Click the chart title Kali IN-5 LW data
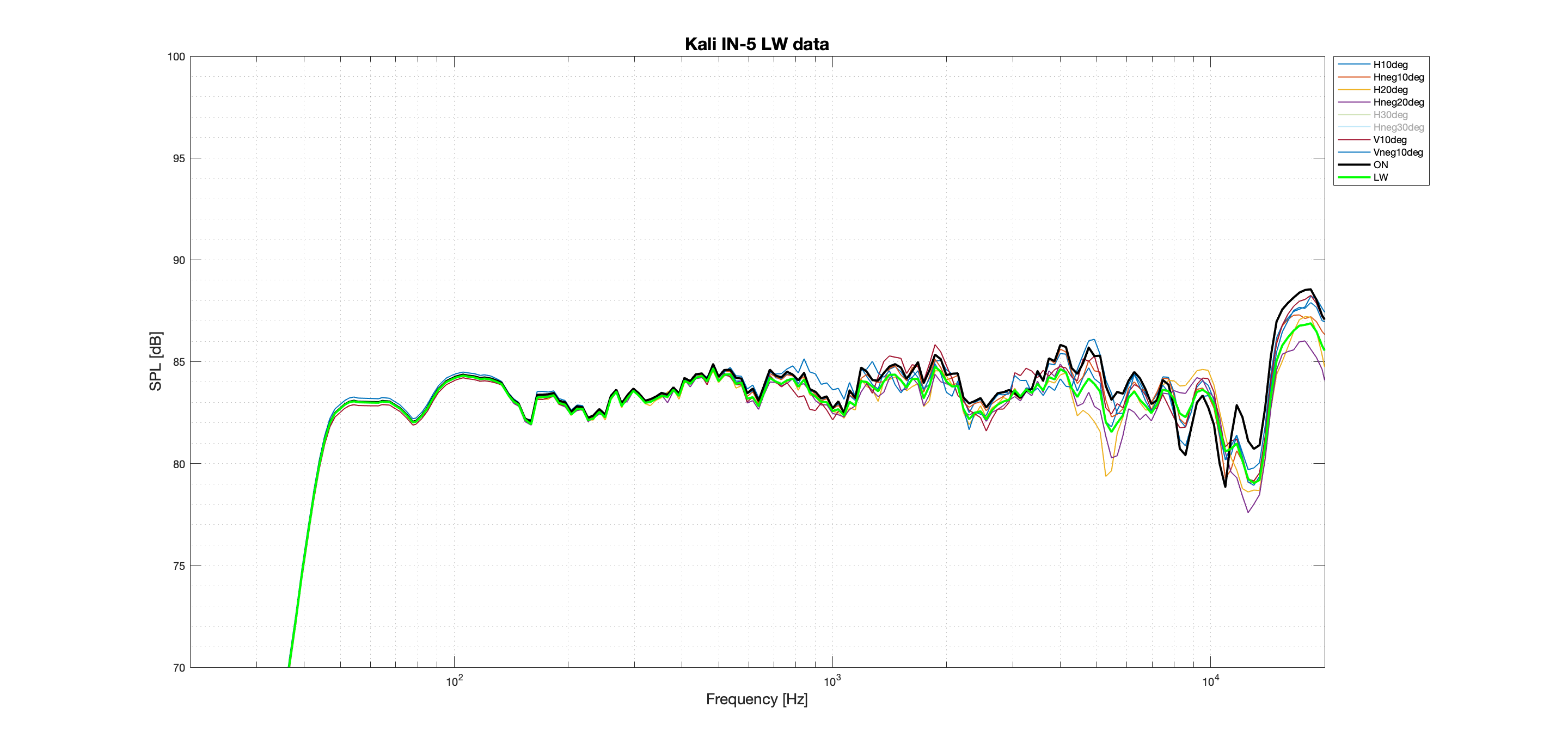This screenshot has width=1568, height=750. (757, 44)
